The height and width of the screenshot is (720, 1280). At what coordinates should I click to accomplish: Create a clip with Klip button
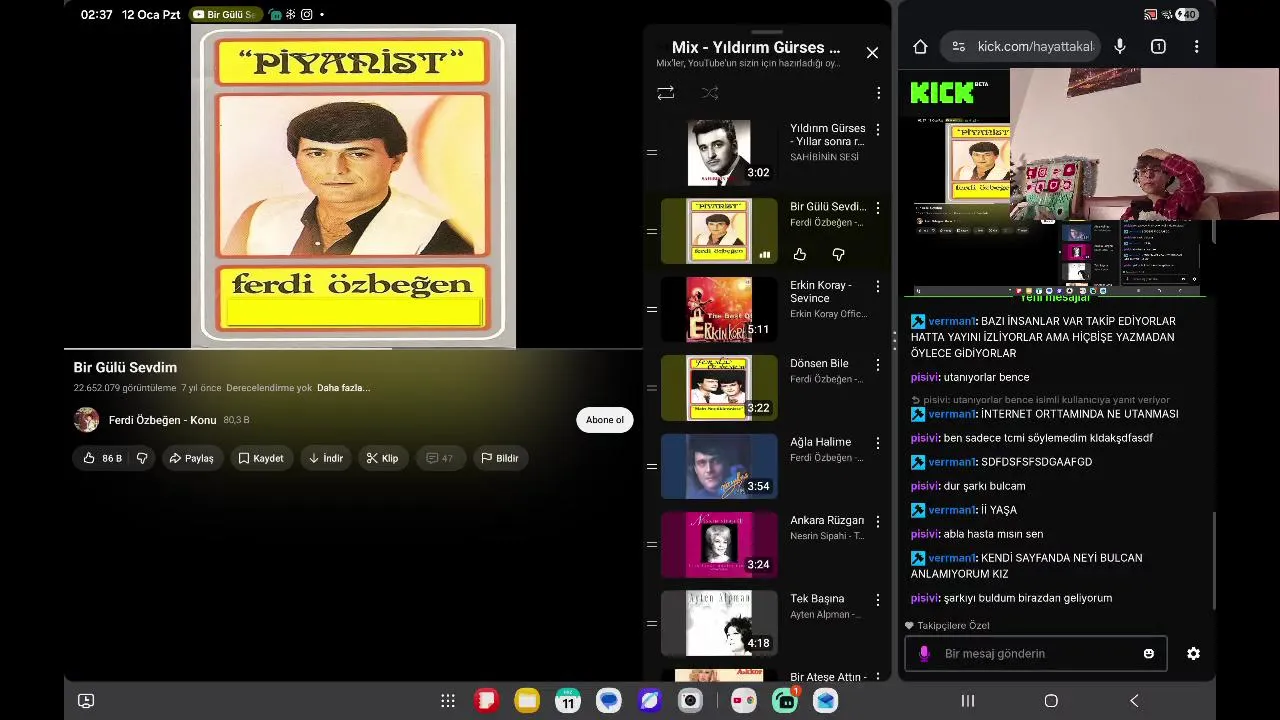coord(382,458)
